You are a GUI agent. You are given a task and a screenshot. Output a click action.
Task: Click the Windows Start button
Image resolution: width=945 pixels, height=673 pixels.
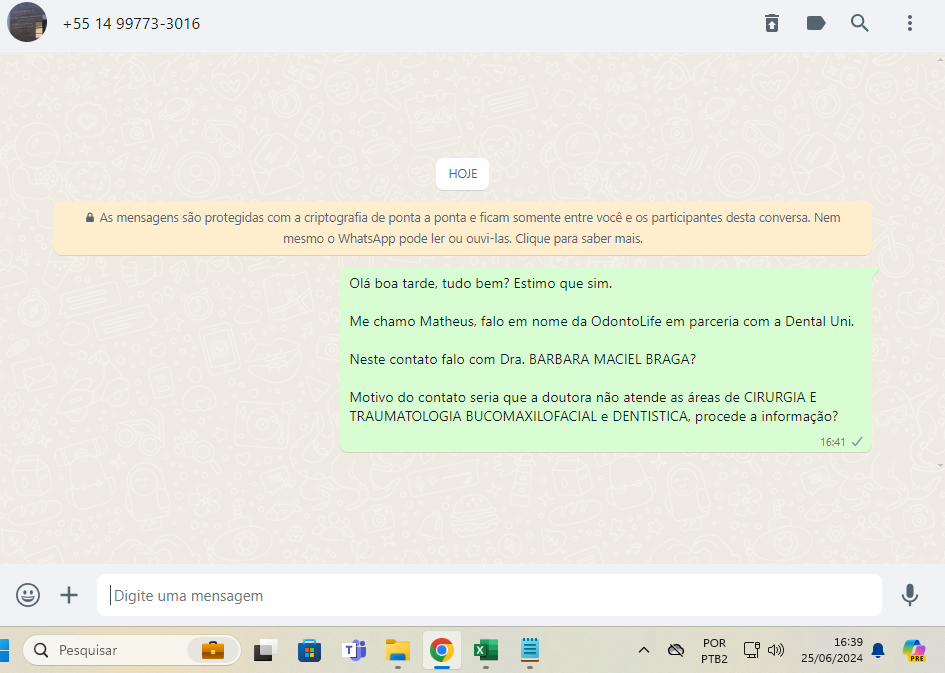[x=4, y=650]
